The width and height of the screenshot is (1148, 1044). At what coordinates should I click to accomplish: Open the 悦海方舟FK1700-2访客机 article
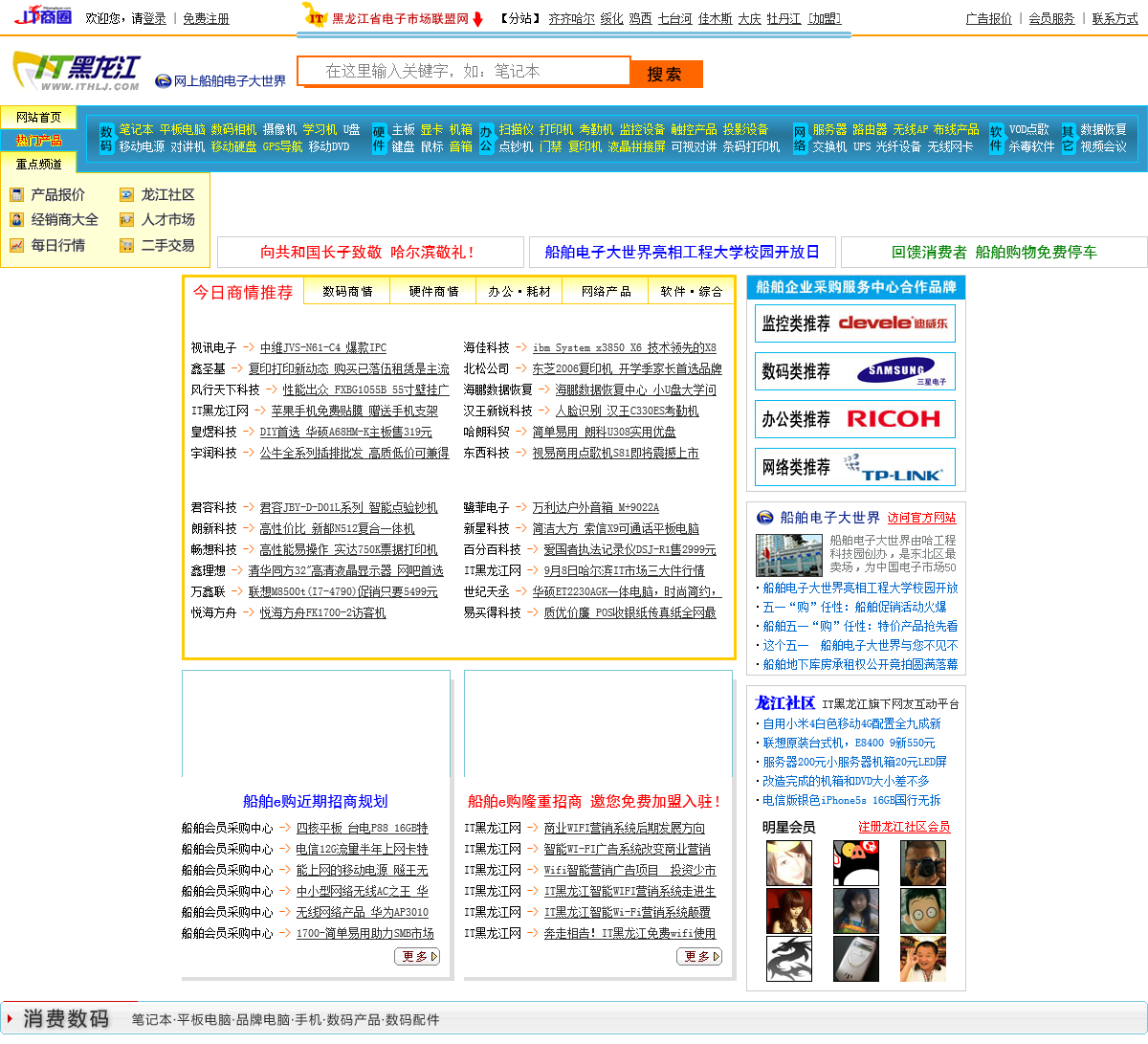point(323,612)
